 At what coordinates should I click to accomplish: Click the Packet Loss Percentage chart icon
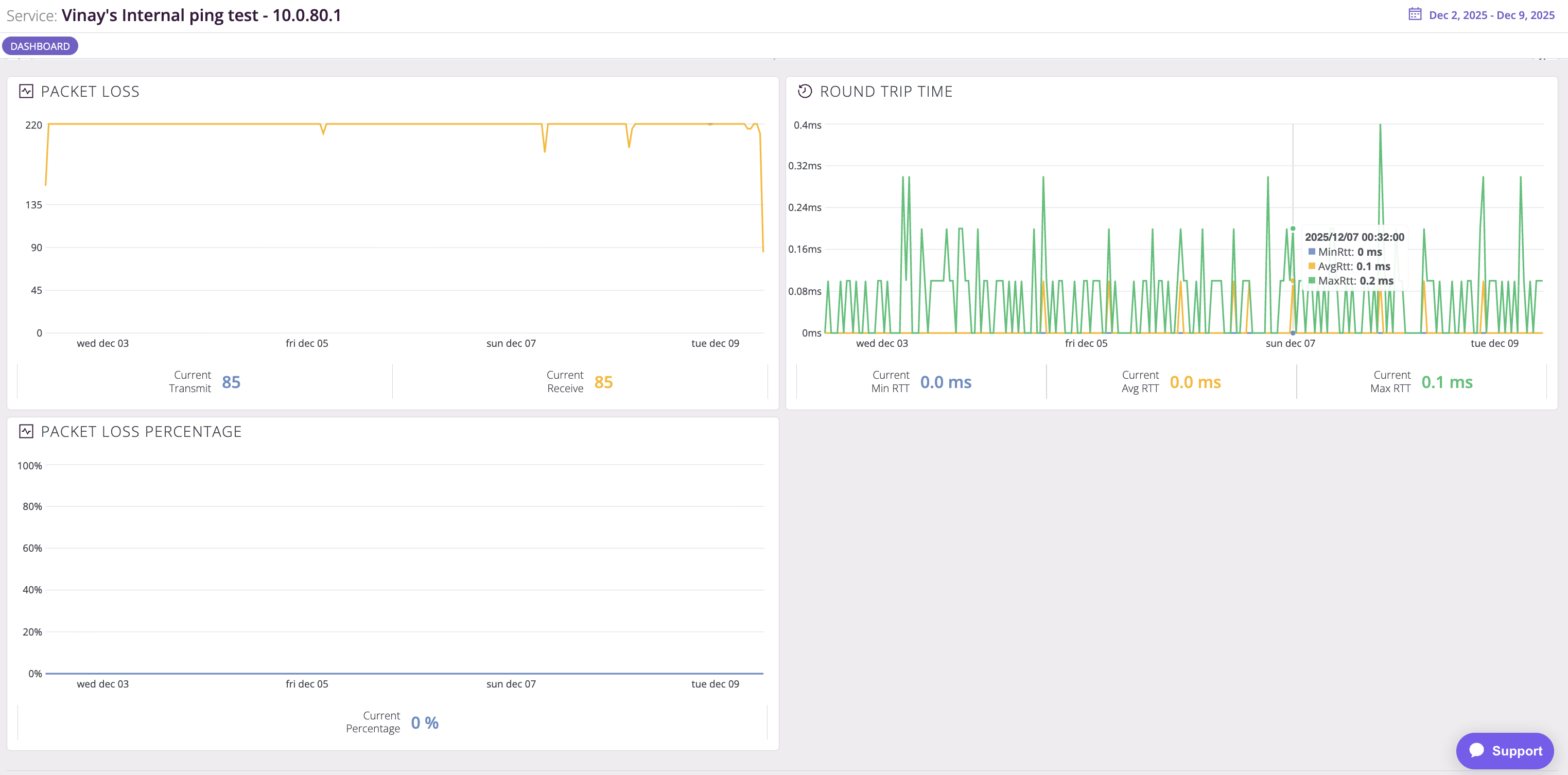(26, 431)
